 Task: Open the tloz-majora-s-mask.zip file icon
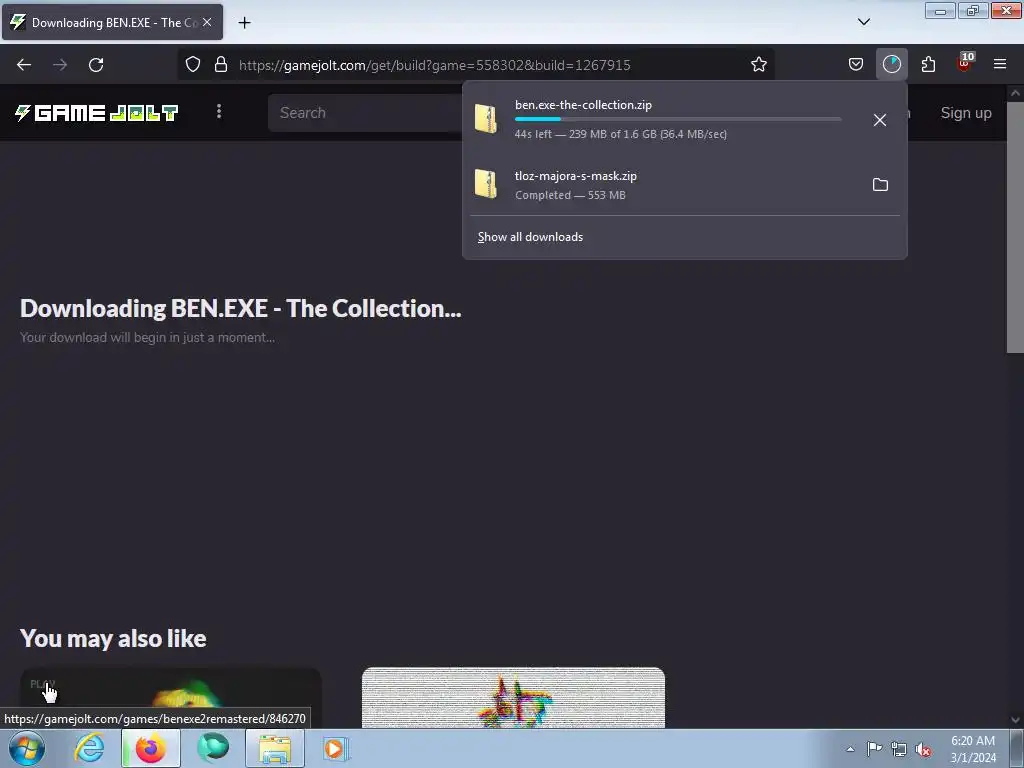[x=486, y=184]
